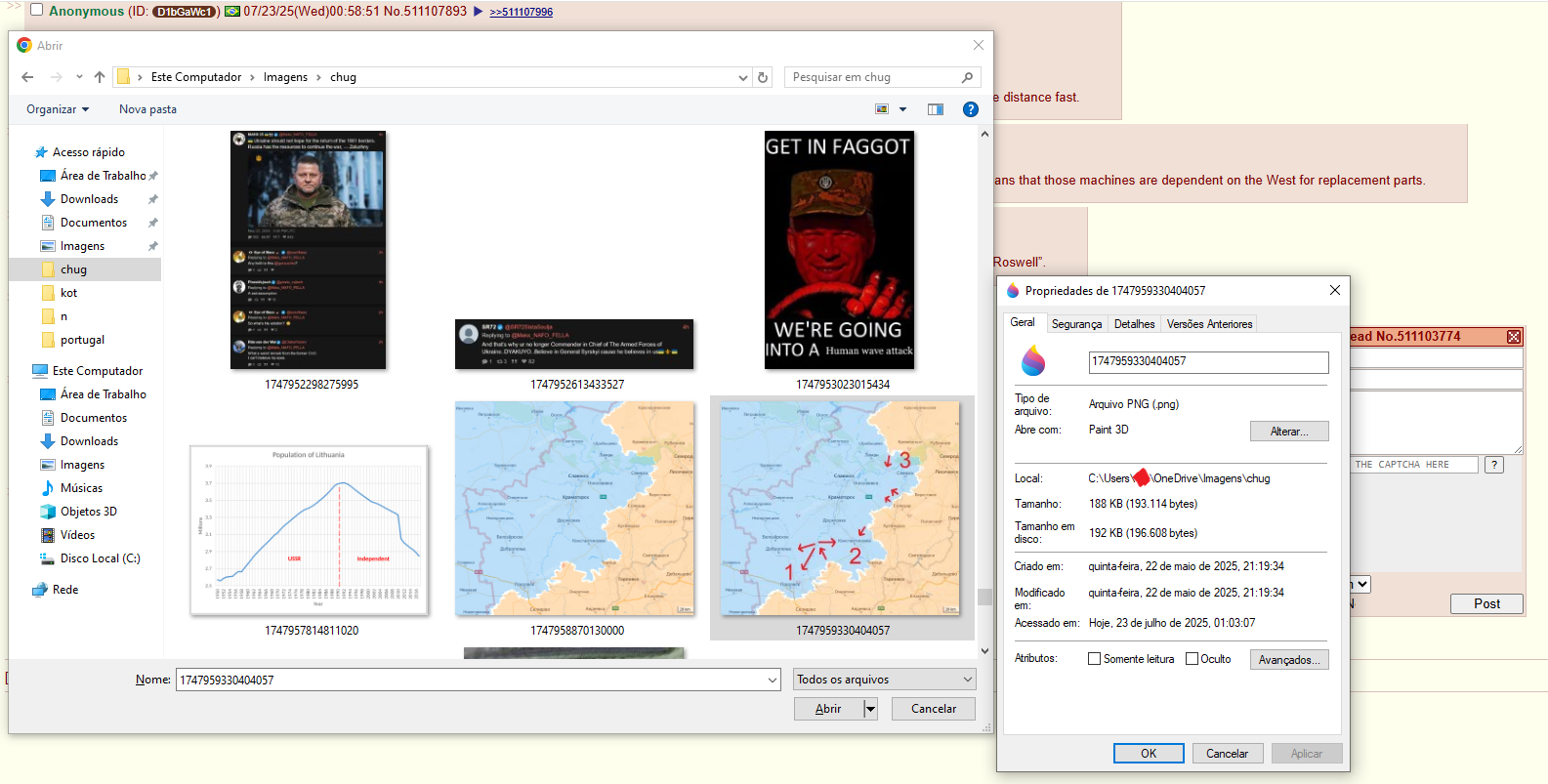Select Geral tab in Propriedades
Screen dimensions: 1548x784
1023,322
